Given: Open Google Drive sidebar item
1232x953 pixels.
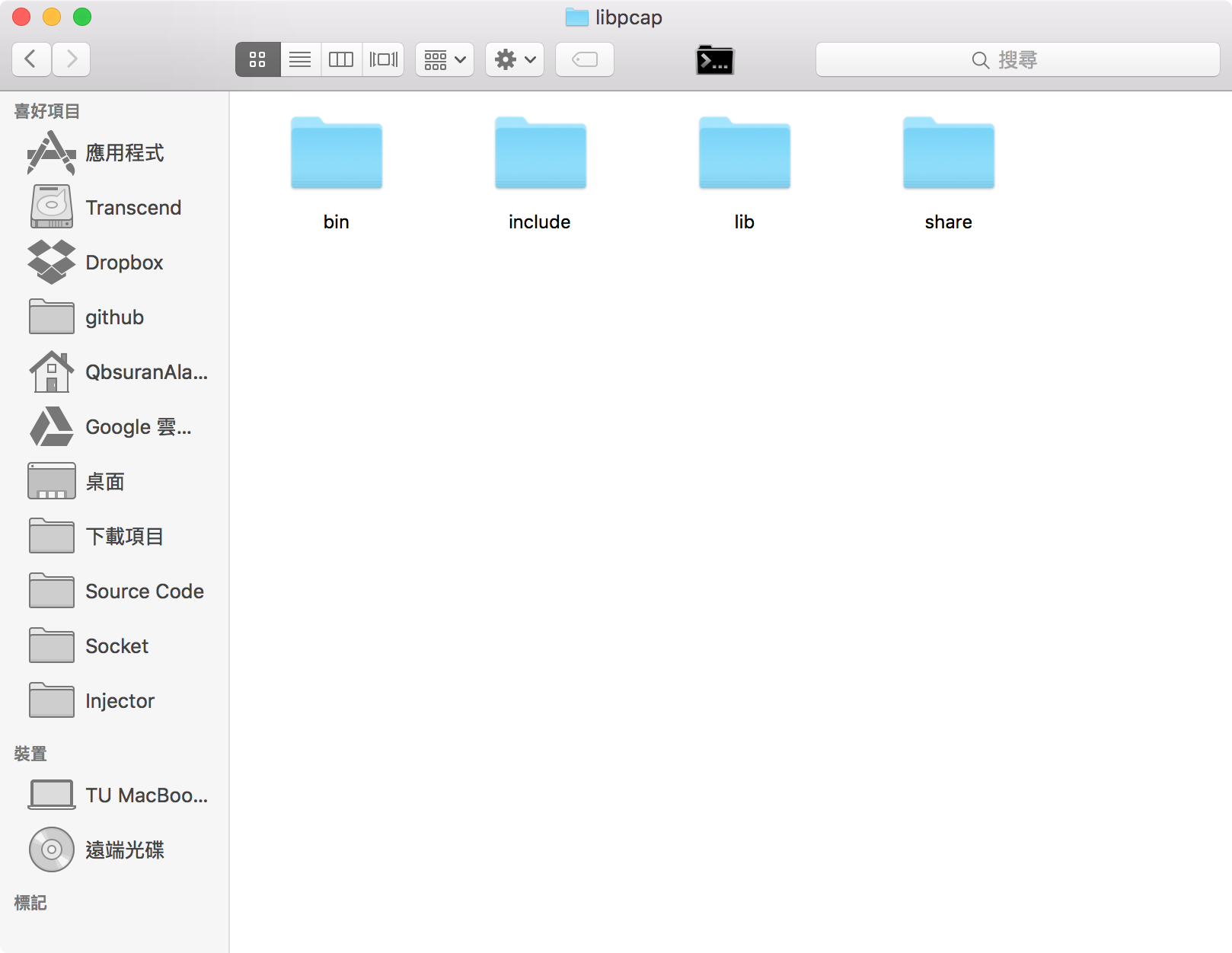Looking at the screenshot, I should (x=137, y=427).
